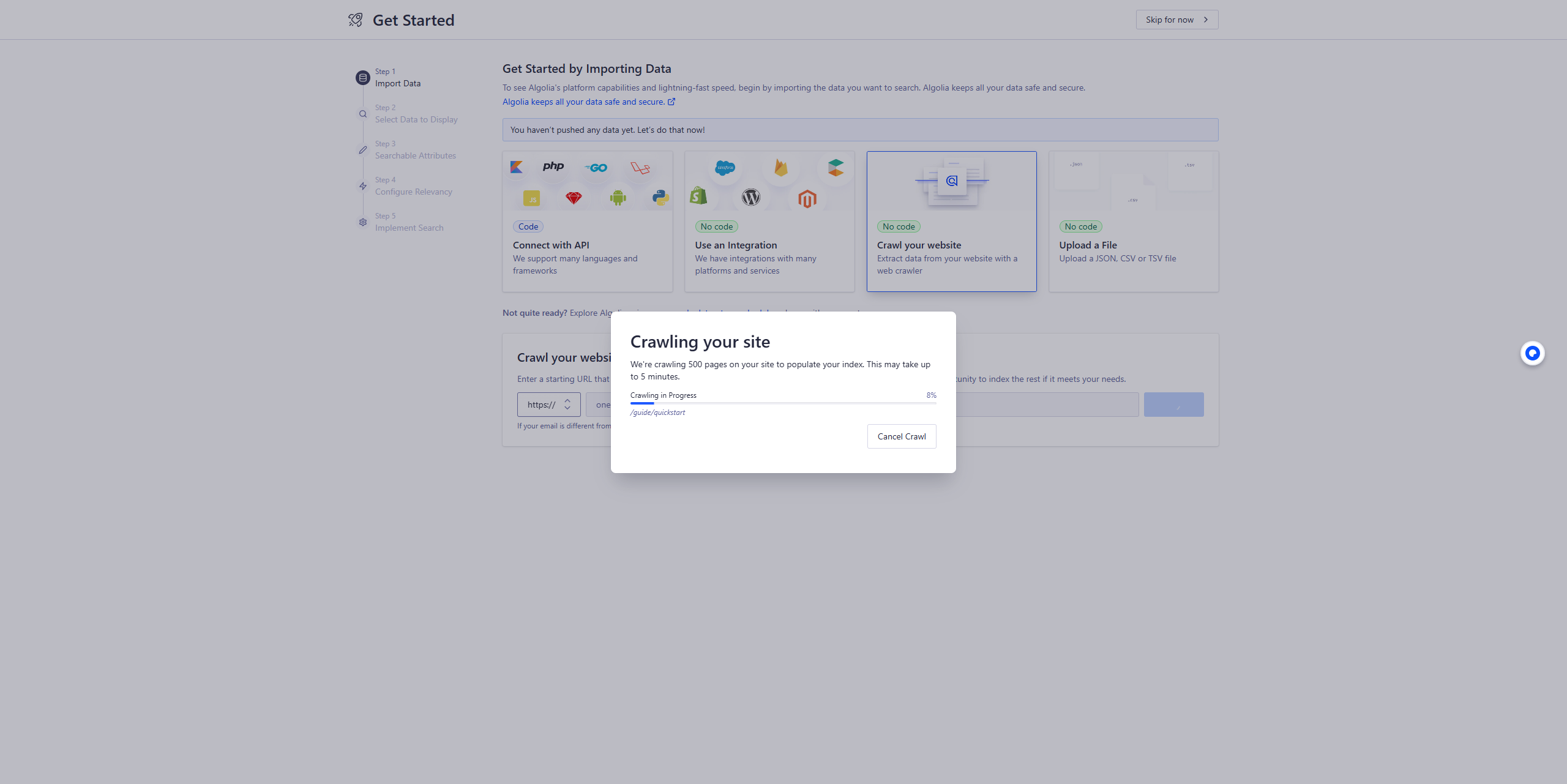1567x784 pixels.
Task: Open the /guide/quickstart crawled path
Action: pyautogui.click(x=657, y=413)
